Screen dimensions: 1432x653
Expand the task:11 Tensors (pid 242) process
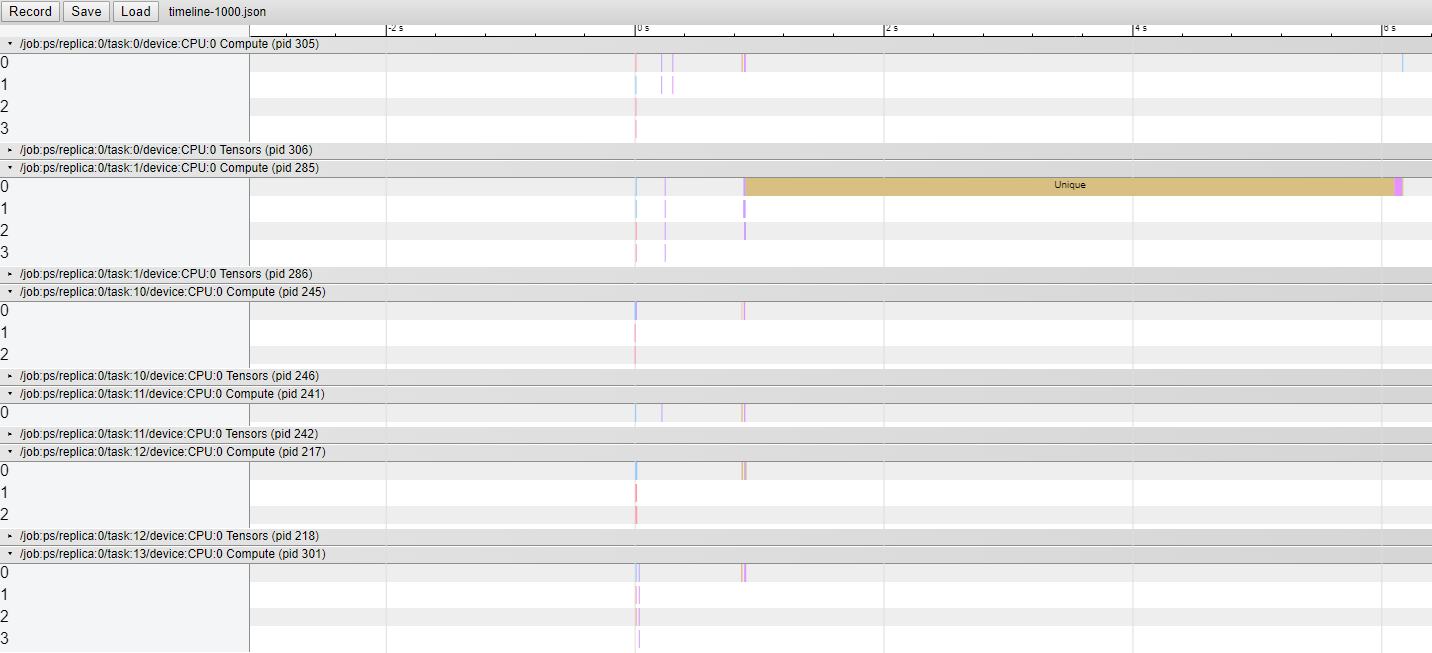tap(9, 433)
